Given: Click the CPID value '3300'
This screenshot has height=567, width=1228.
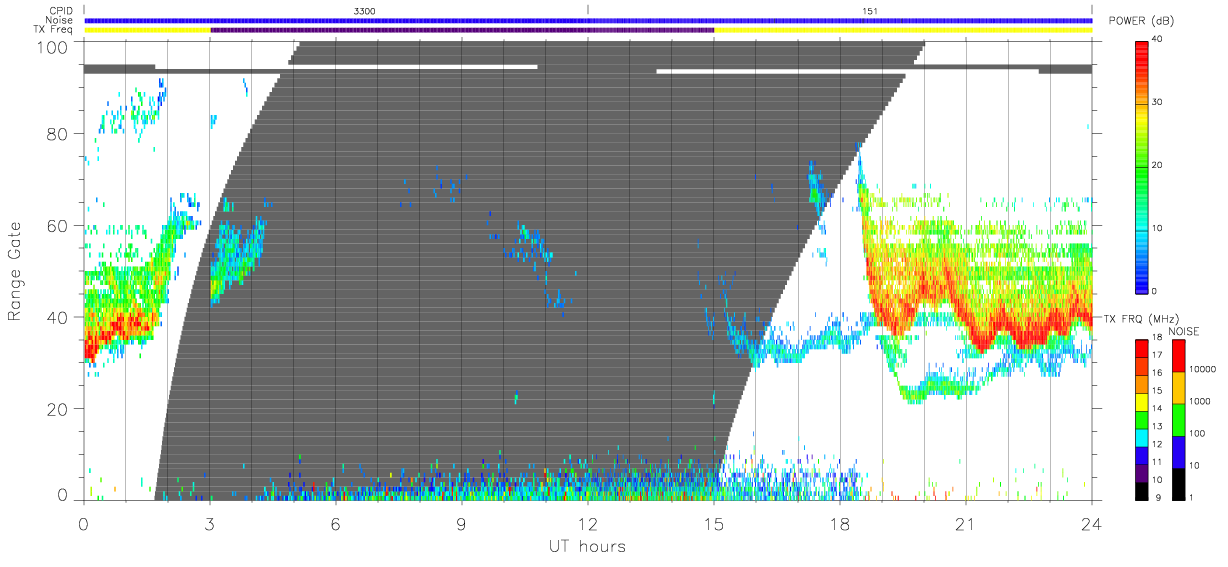Looking at the screenshot, I should (x=365, y=10).
